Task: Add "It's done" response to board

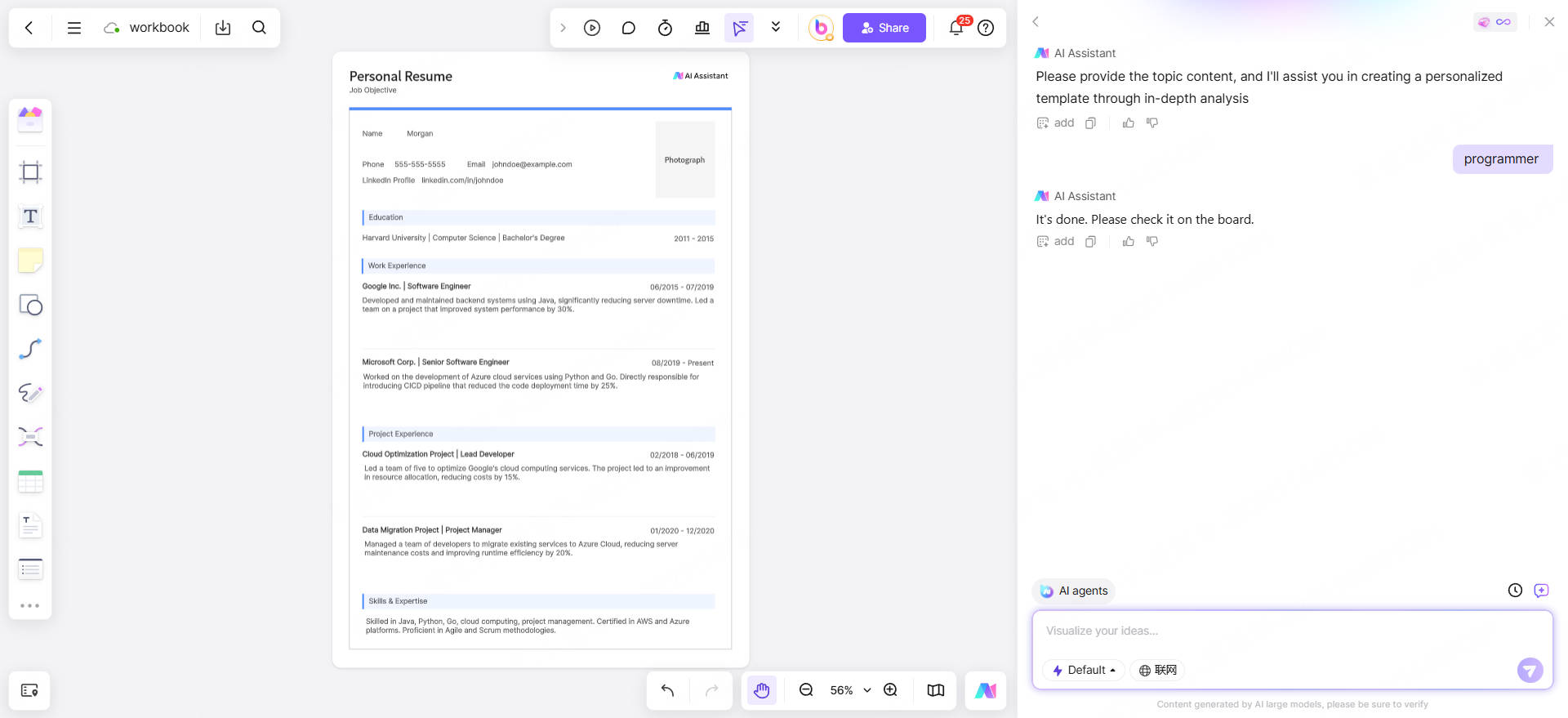Action: pos(1055,242)
